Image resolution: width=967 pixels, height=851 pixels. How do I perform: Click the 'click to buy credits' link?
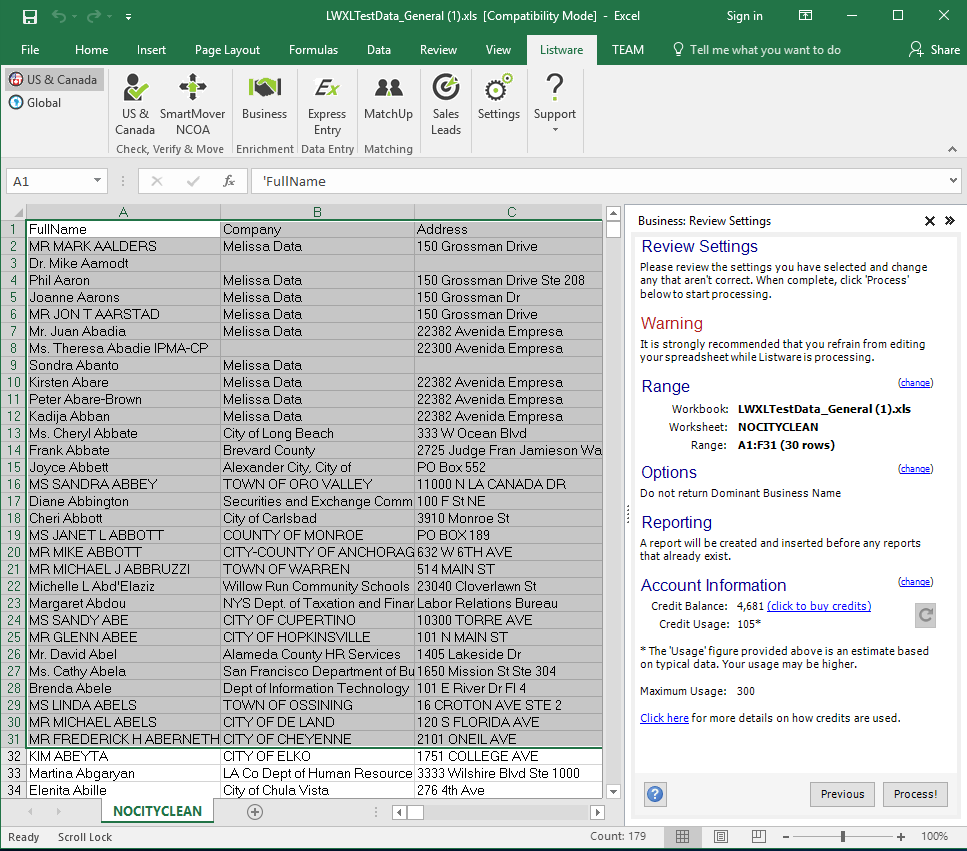[818, 606]
